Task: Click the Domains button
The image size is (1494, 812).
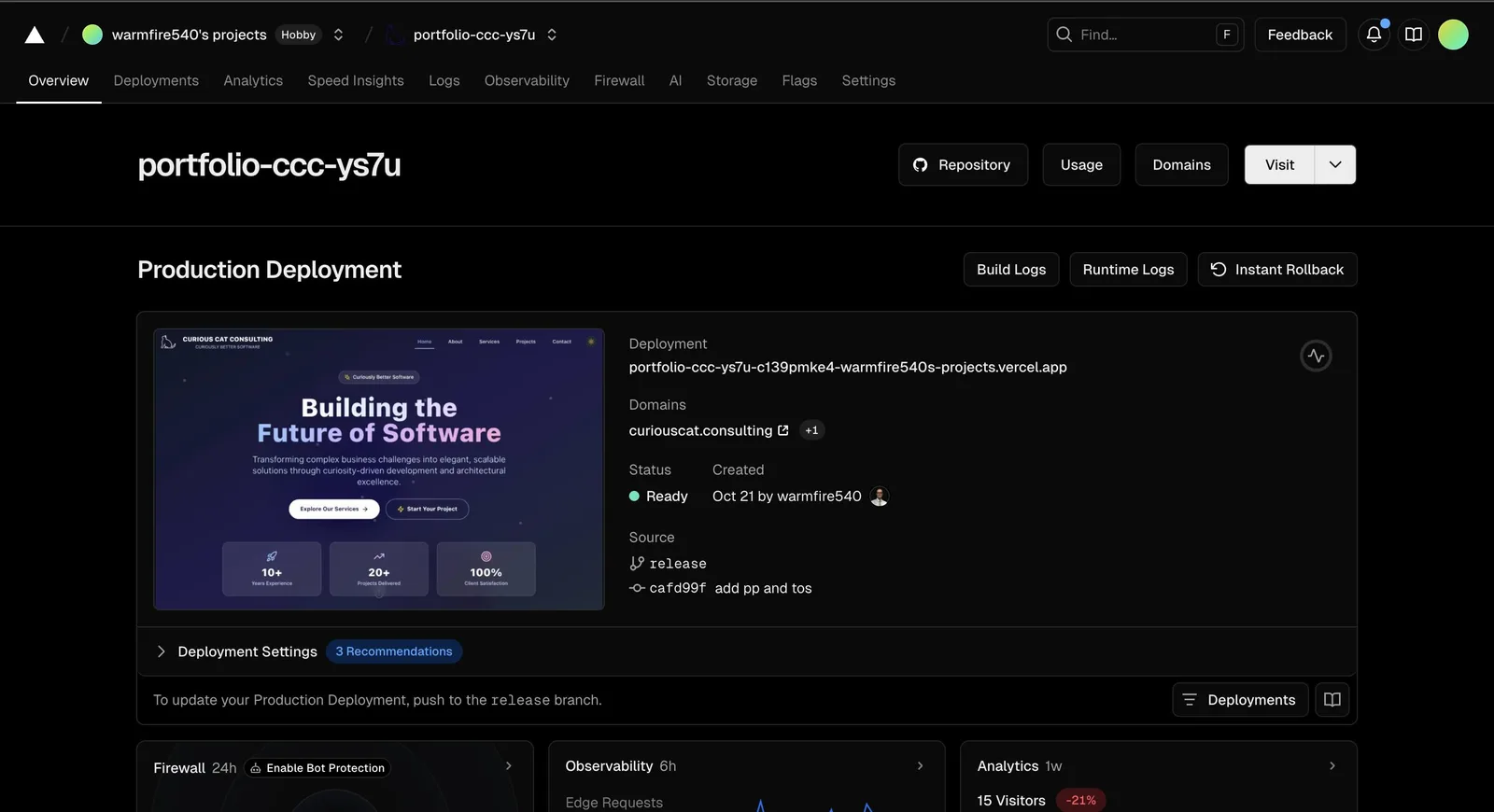Action: (1181, 164)
